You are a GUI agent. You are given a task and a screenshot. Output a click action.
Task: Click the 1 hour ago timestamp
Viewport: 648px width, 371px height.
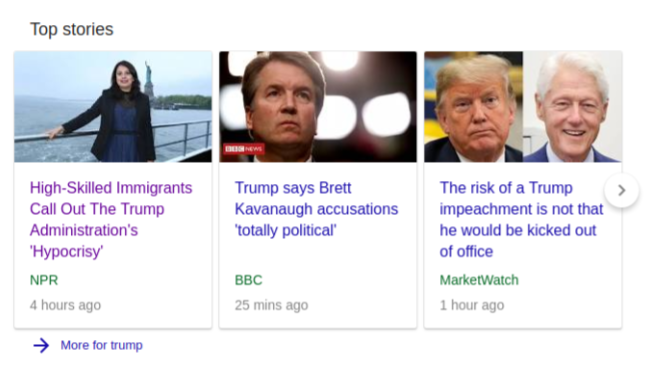tap(472, 305)
